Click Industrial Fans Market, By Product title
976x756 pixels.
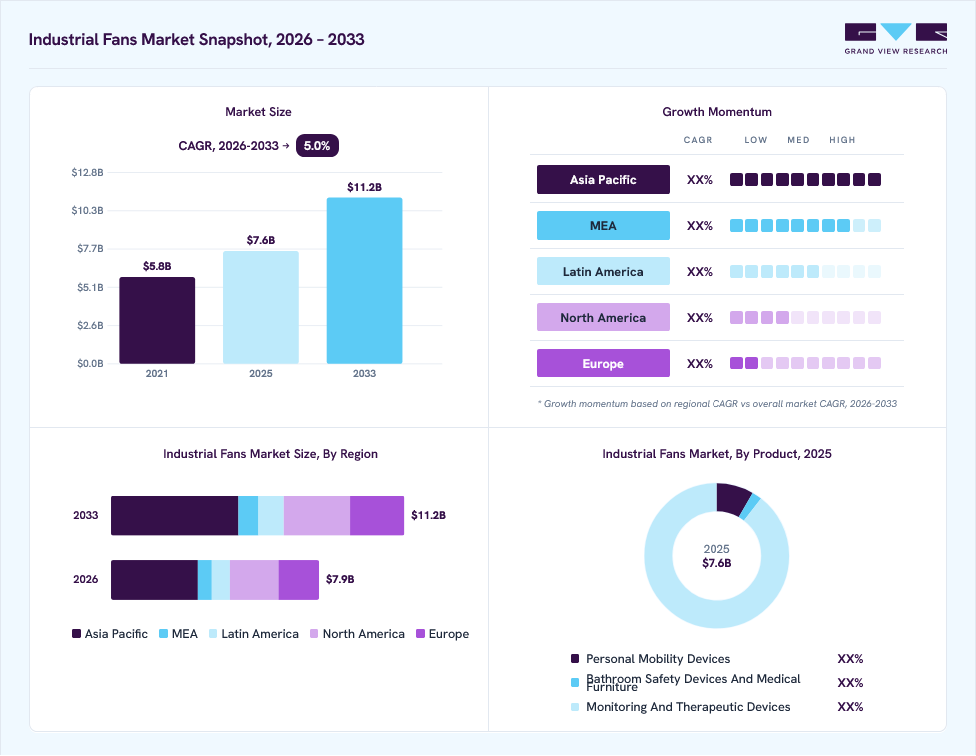point(717,454)
